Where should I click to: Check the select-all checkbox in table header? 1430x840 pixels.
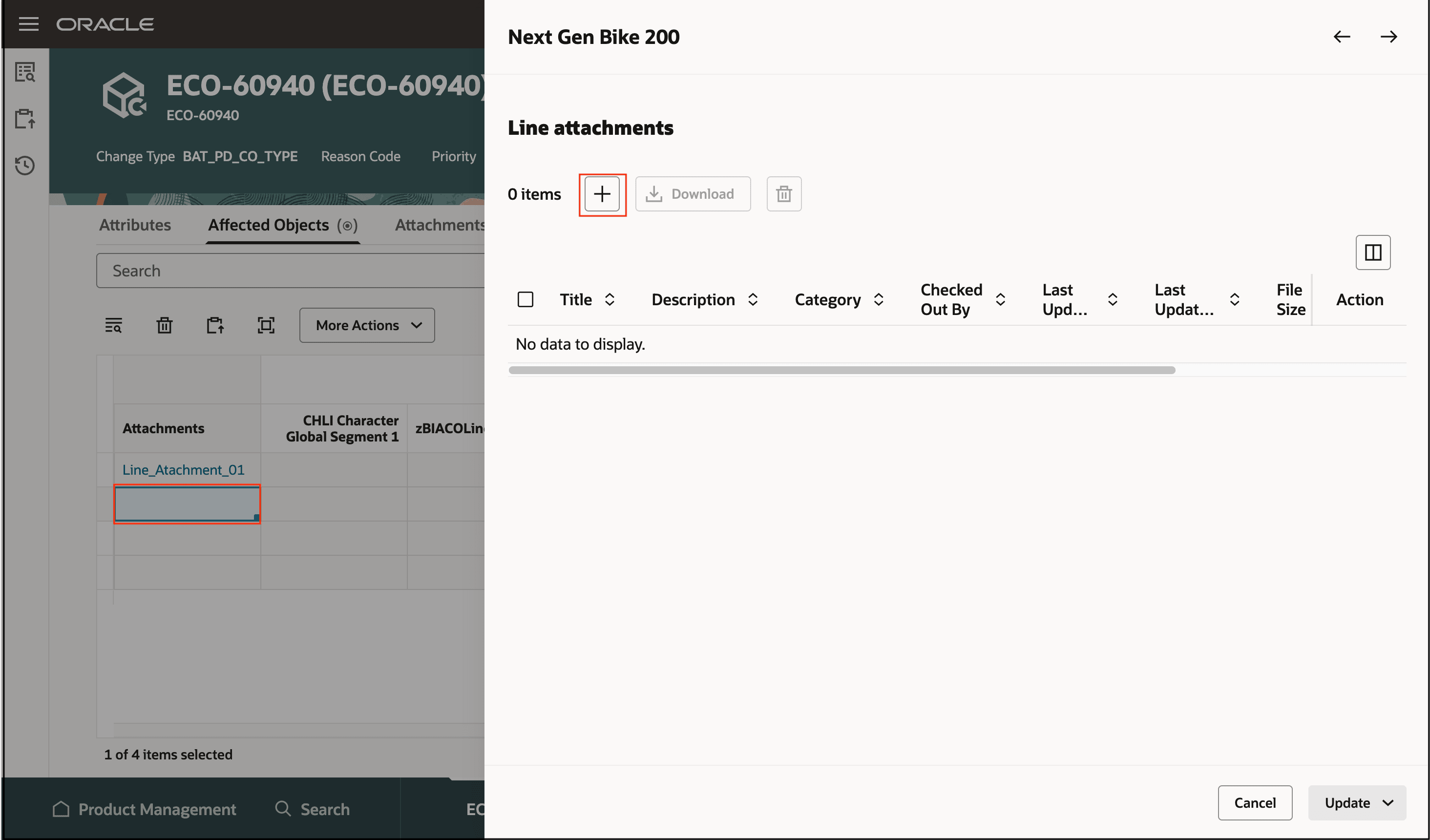526,299
